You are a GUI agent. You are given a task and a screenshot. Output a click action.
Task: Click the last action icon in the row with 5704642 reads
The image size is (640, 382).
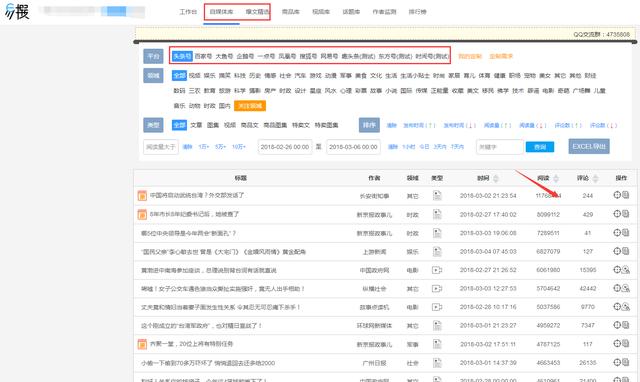point(626,288)
